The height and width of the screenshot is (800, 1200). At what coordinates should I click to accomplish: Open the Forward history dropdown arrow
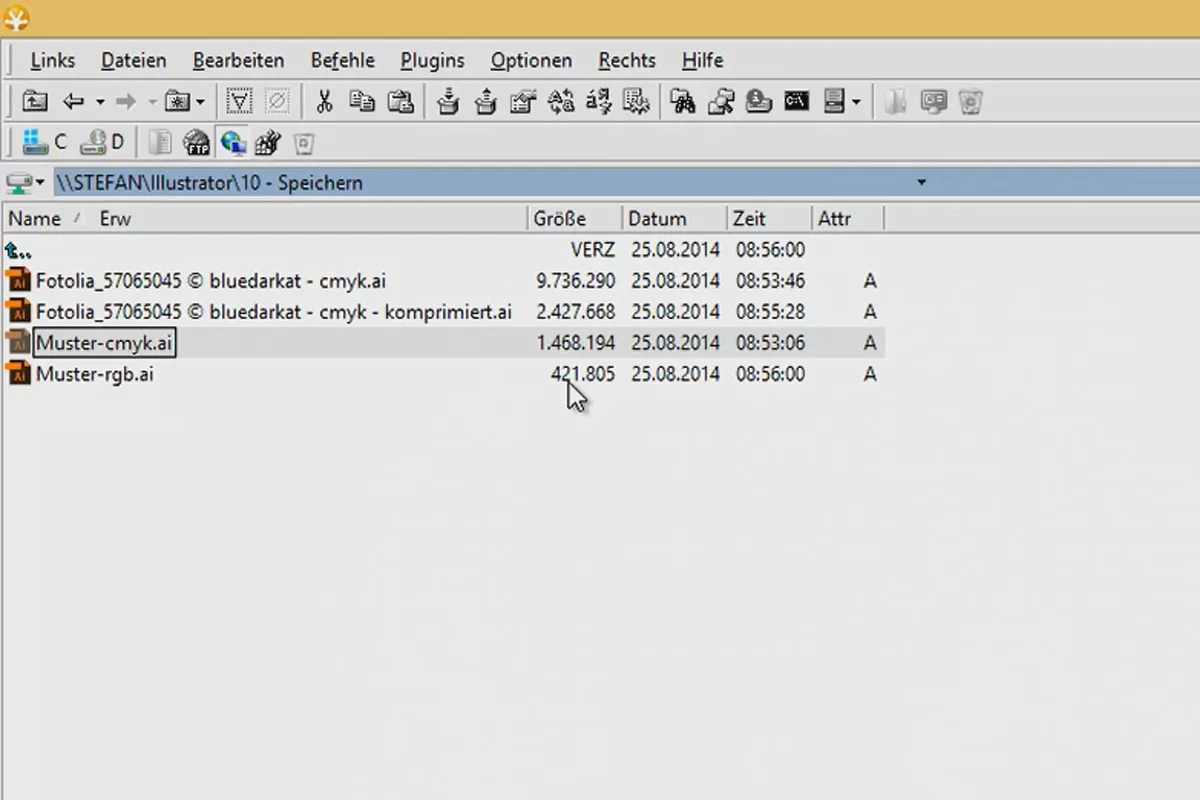click(152, 102)
